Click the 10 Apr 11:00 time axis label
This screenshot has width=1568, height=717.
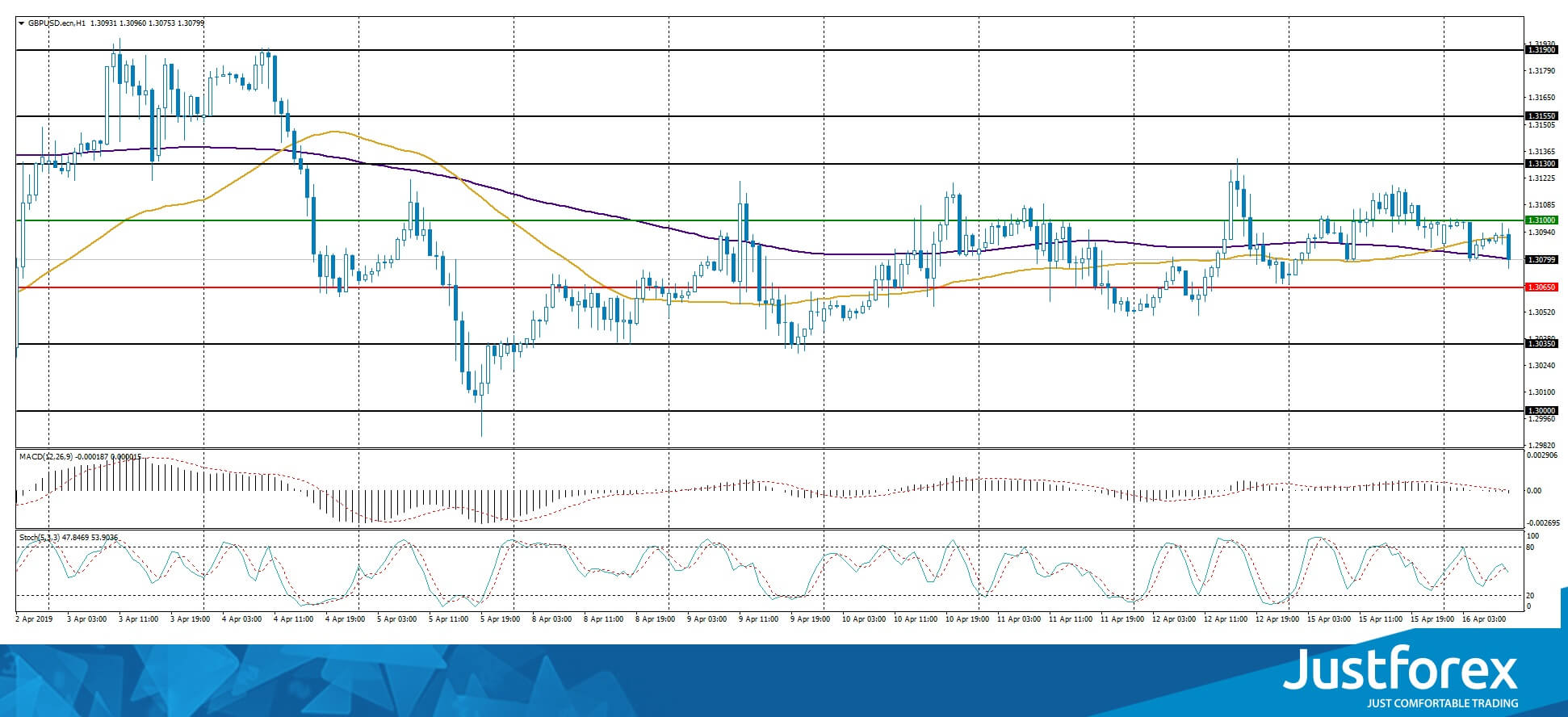(x=916, y=619)
